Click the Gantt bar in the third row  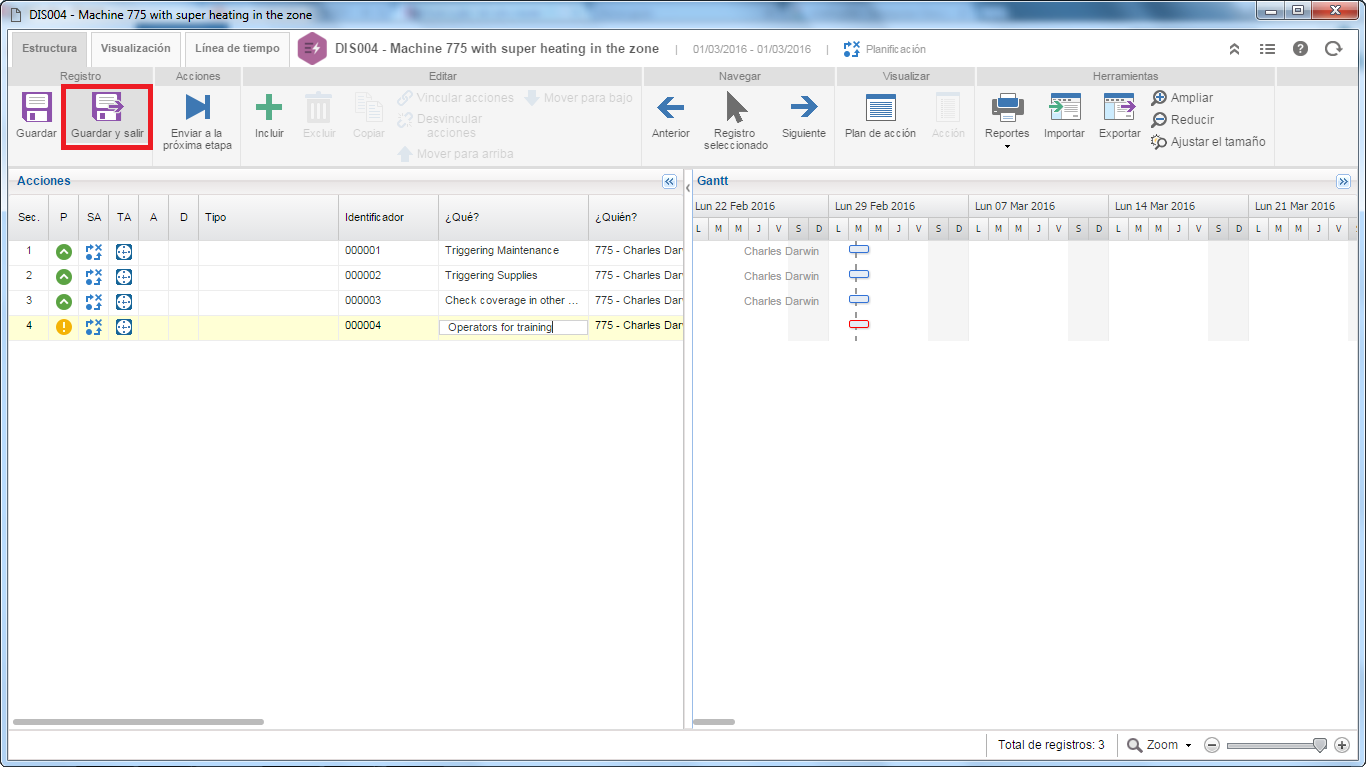click(x=859, y=299)
